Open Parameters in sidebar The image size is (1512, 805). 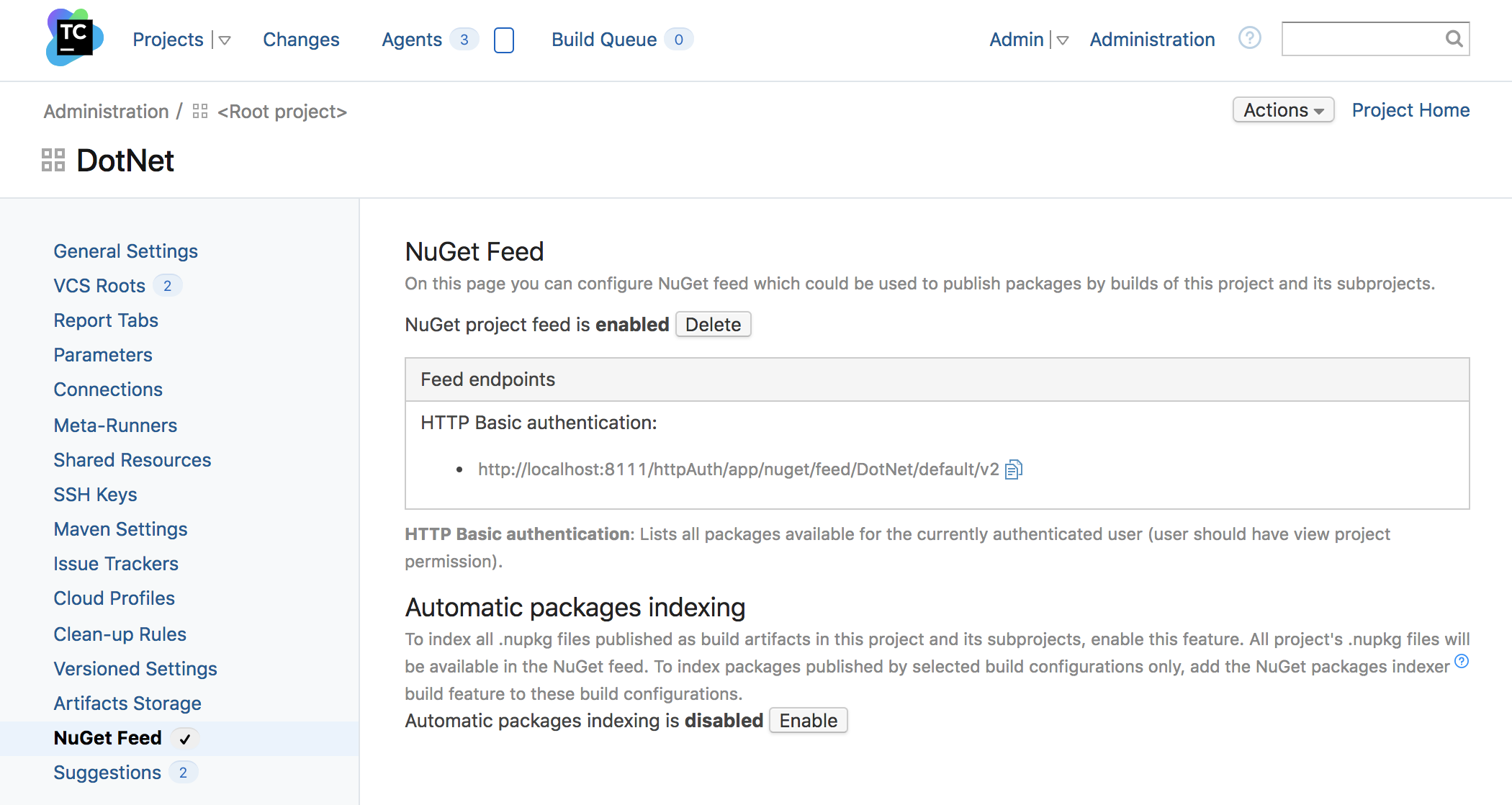pyautogui.click(x=103, y=355)
